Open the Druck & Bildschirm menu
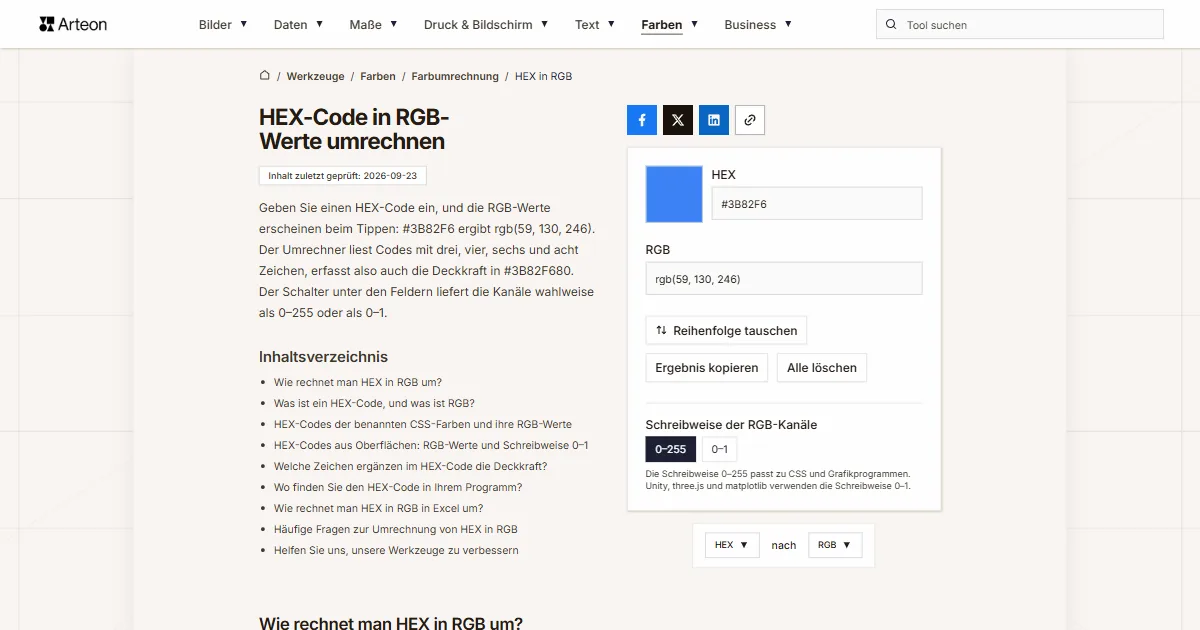The height and width of the screenshot is (630, 1200). (x=486, y=24)
